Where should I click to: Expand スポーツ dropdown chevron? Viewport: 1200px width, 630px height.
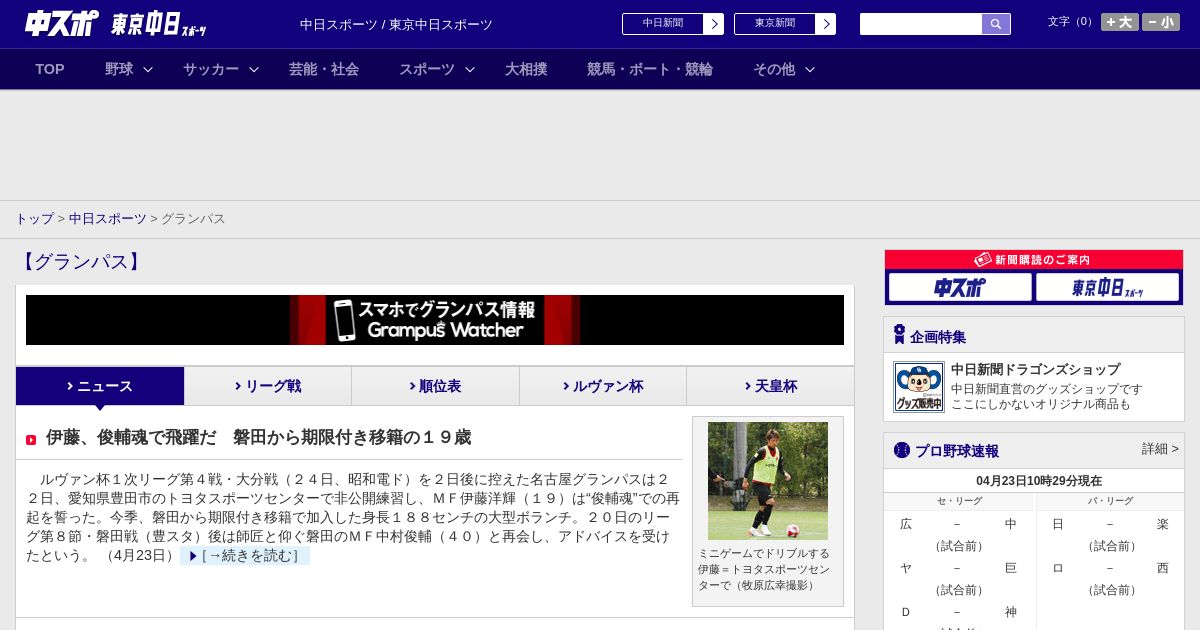(x=470, y=69)
